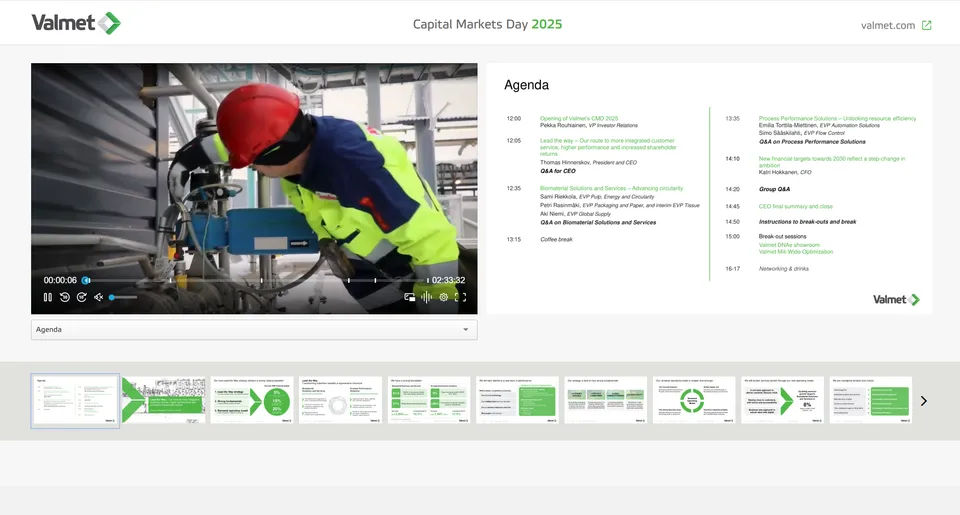Click 'Valmet Mill-Wide Optimization' agenda text

[x=795, y=252]
